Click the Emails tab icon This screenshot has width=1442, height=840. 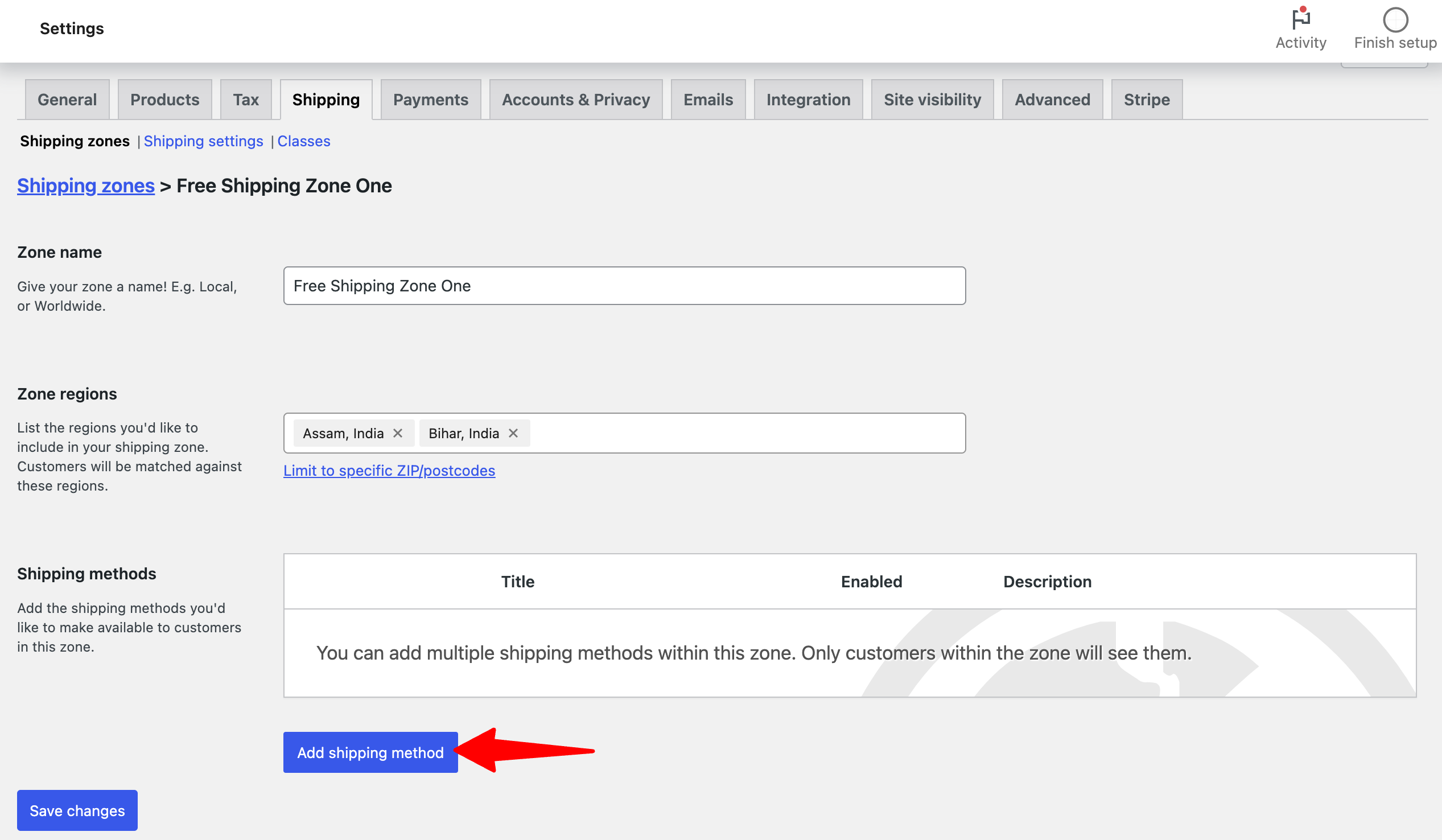pos(709,99)
